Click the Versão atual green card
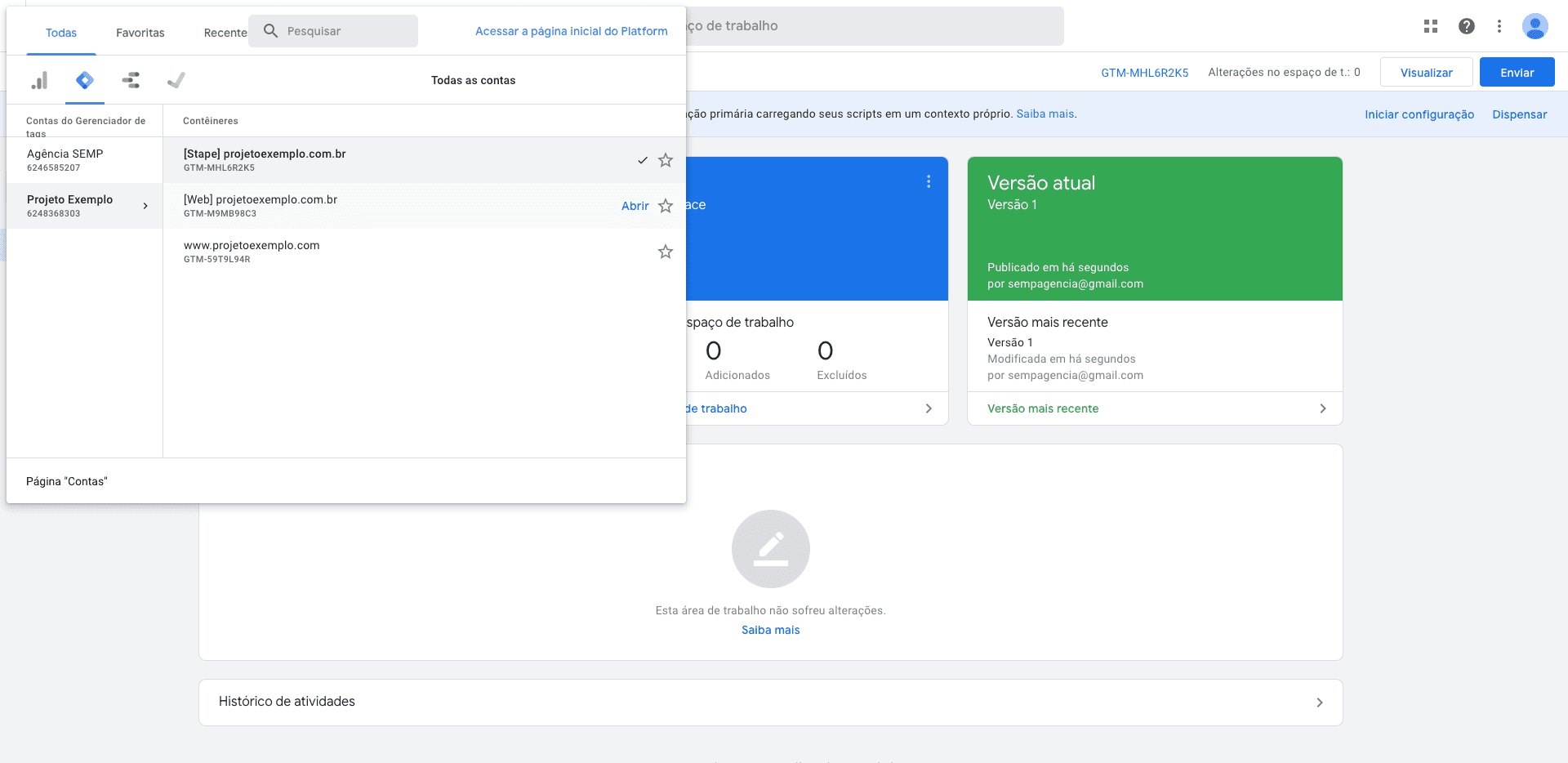 pos(1155,229)
